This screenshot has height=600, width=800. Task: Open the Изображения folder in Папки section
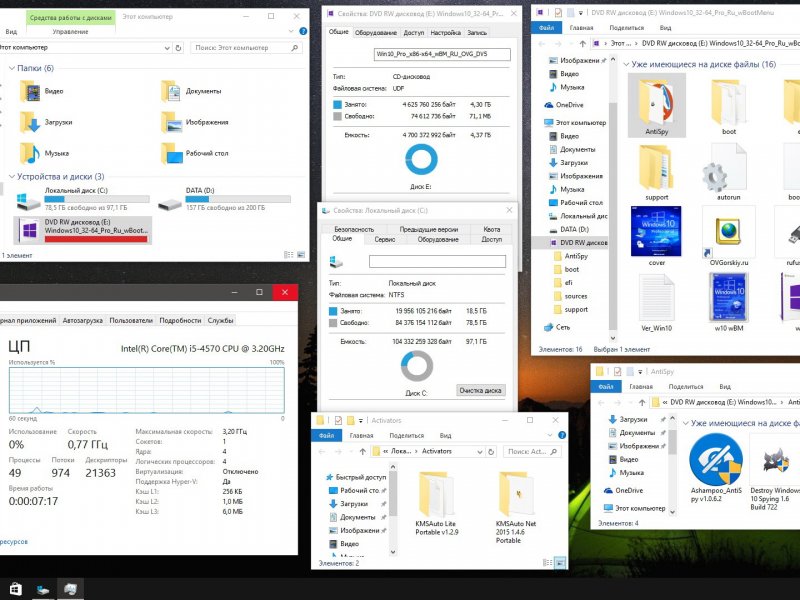(x=194, y=122)
